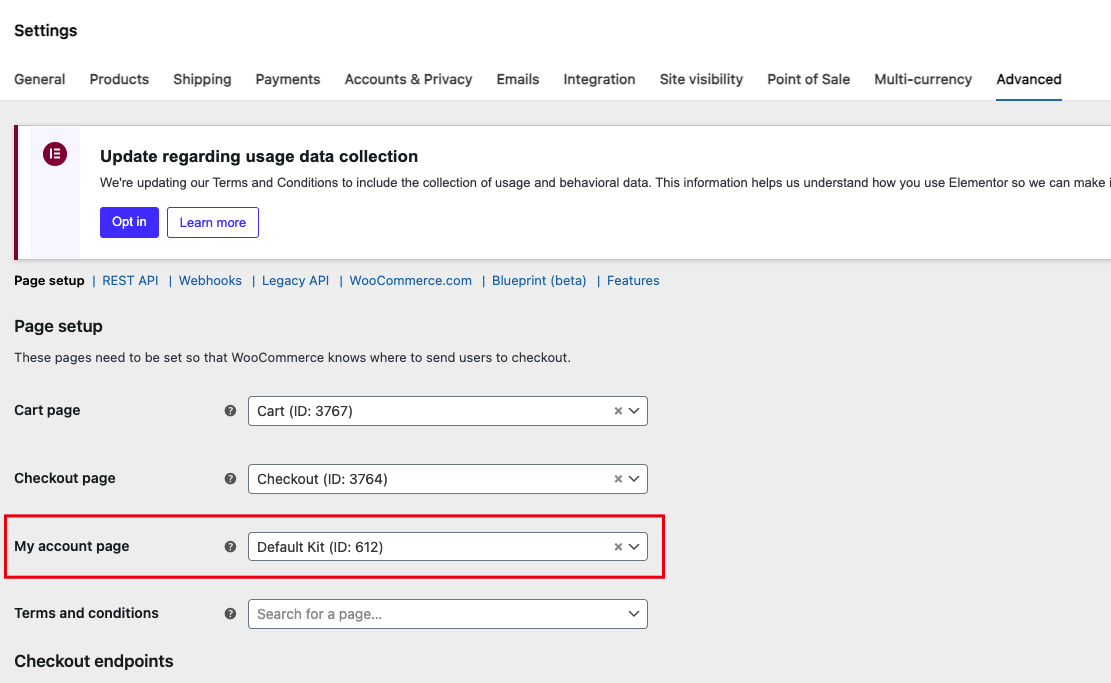This screenshot has width=1111, height=683.
Task: Clear the My account page selection
Action: point(618,547)
